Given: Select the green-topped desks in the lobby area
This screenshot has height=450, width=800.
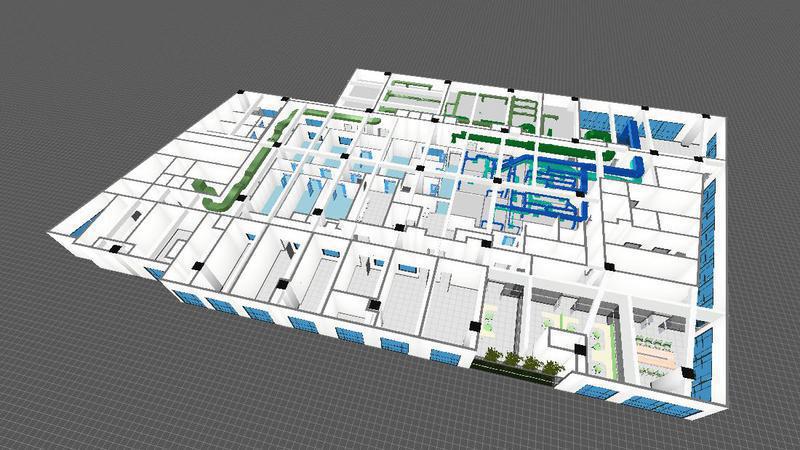Looking at the screenshot, I should click(x=560, y=322).
